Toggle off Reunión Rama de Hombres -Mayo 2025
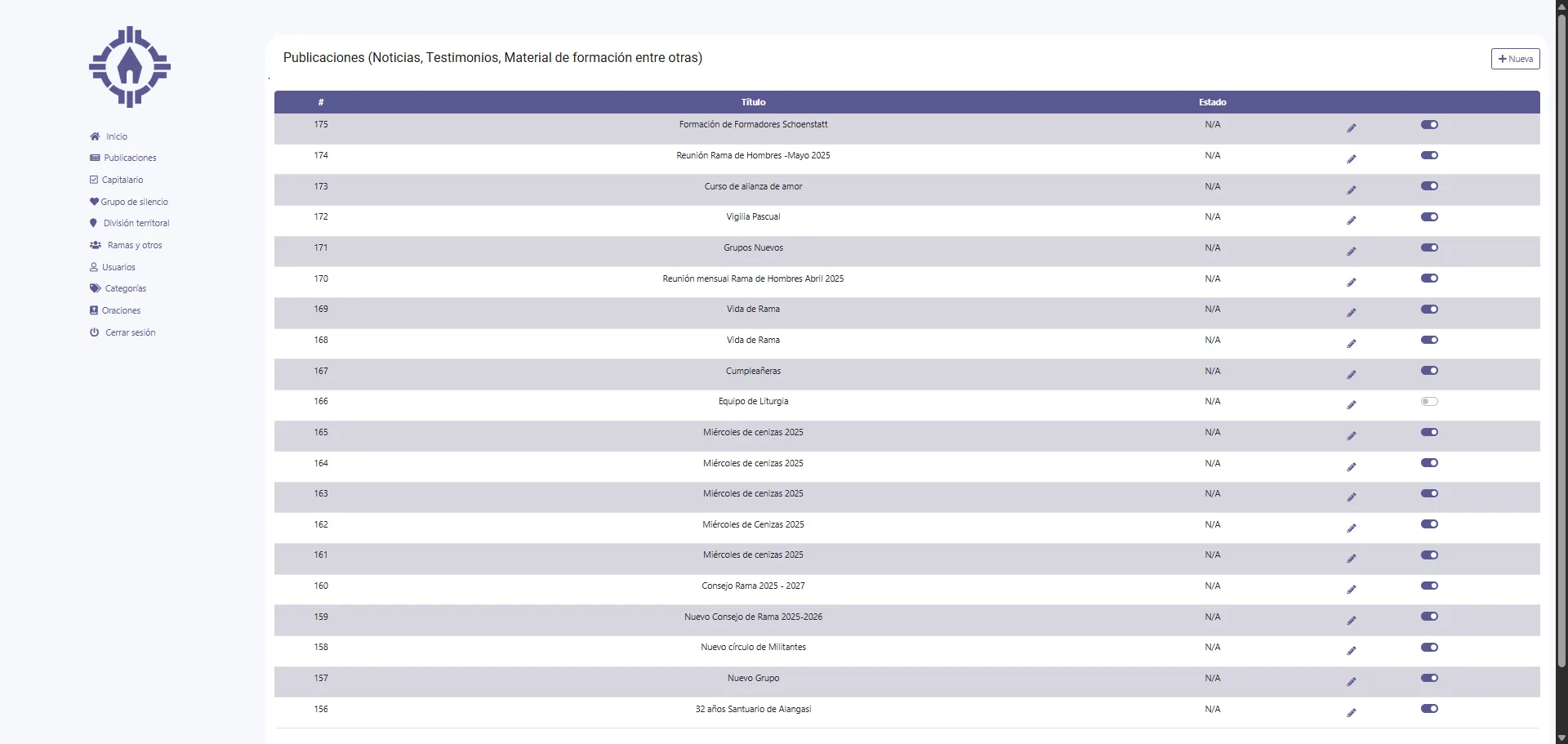1568x744 pixels. (1428, 155)
